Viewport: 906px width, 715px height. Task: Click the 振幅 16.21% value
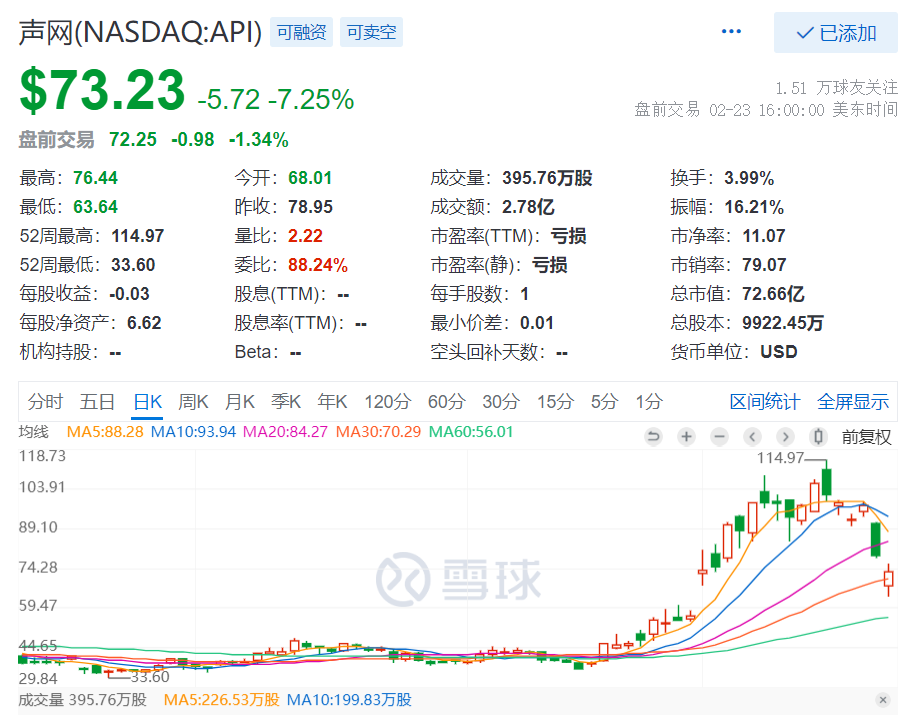pos(754,207)
